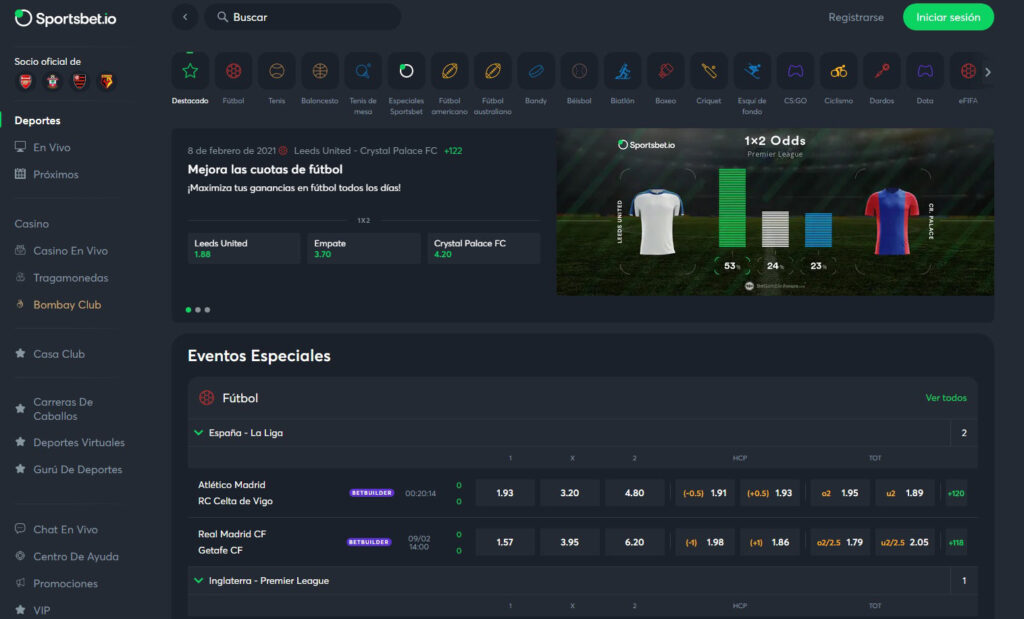Click the Buscar search field
The width and height of the screenshot is (1024, 619).
(302, 17)
